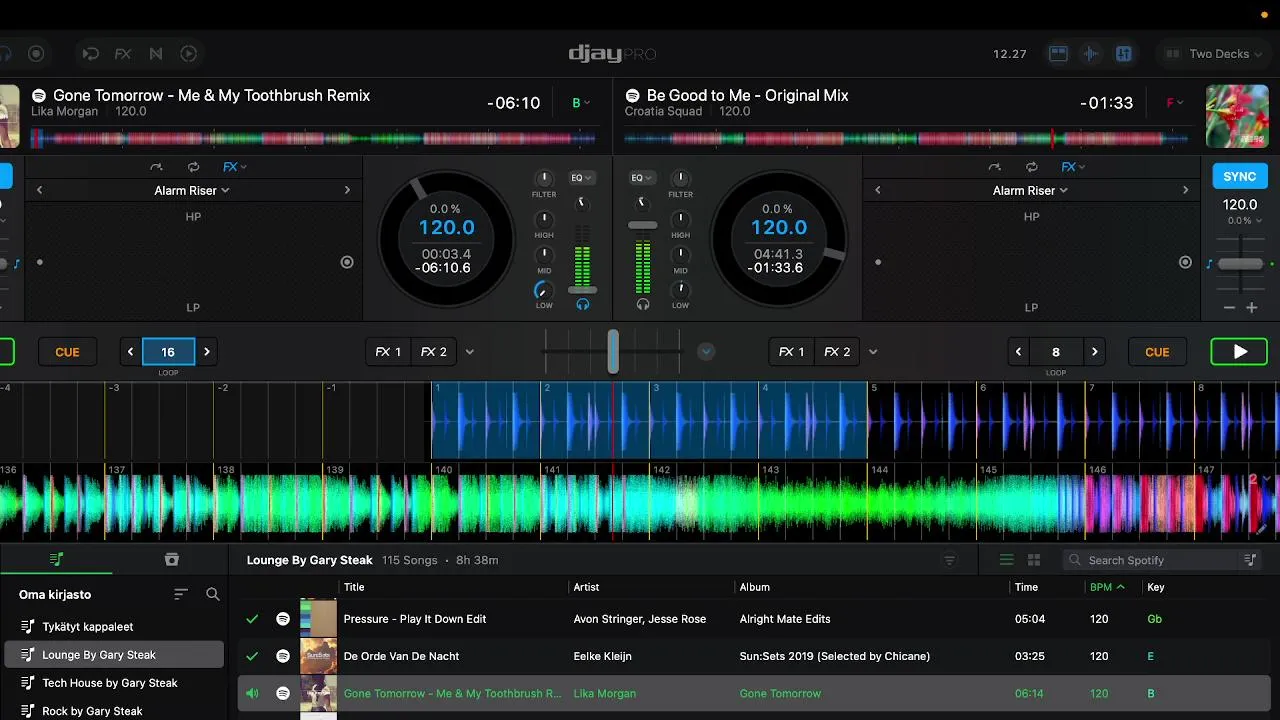The height and width of the screenshot is (720, 1280).
Task: Click the right deck jog wheel
Action: click(x=779, y=238)
